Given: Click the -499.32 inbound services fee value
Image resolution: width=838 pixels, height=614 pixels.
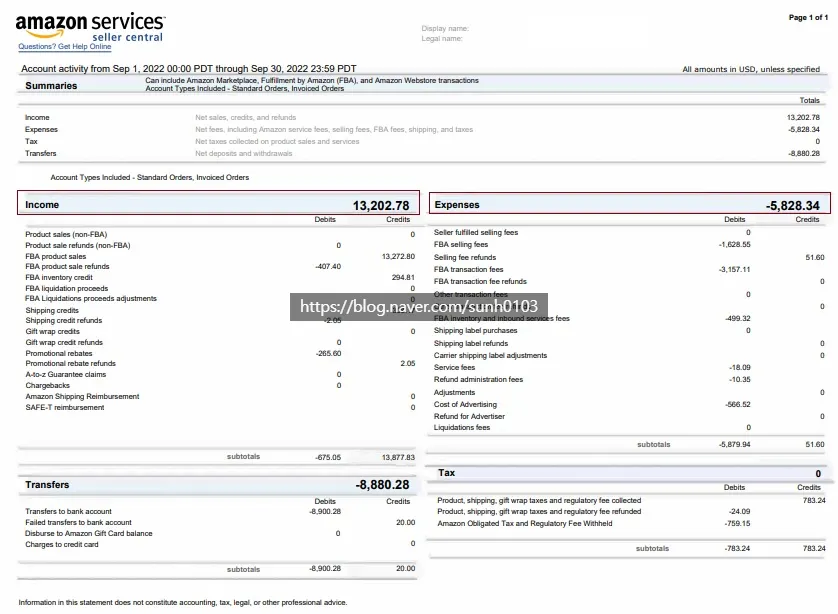Looking at the screenshot, I should tap(738, 318).
